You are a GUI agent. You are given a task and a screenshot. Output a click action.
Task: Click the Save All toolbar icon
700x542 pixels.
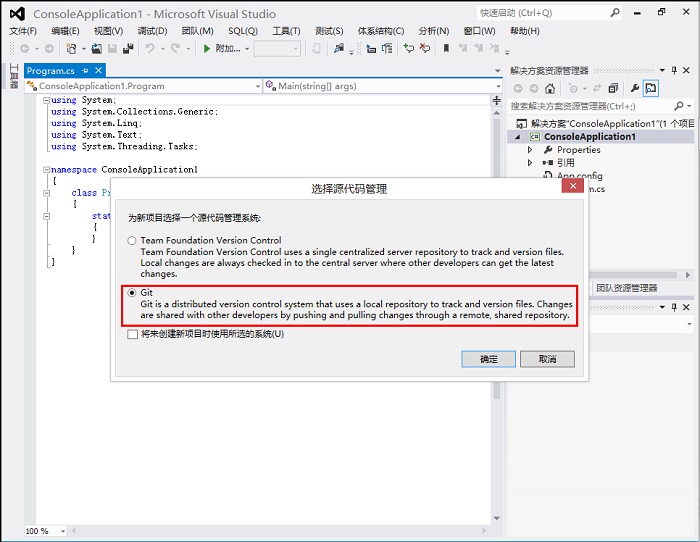tap(128, 48)
